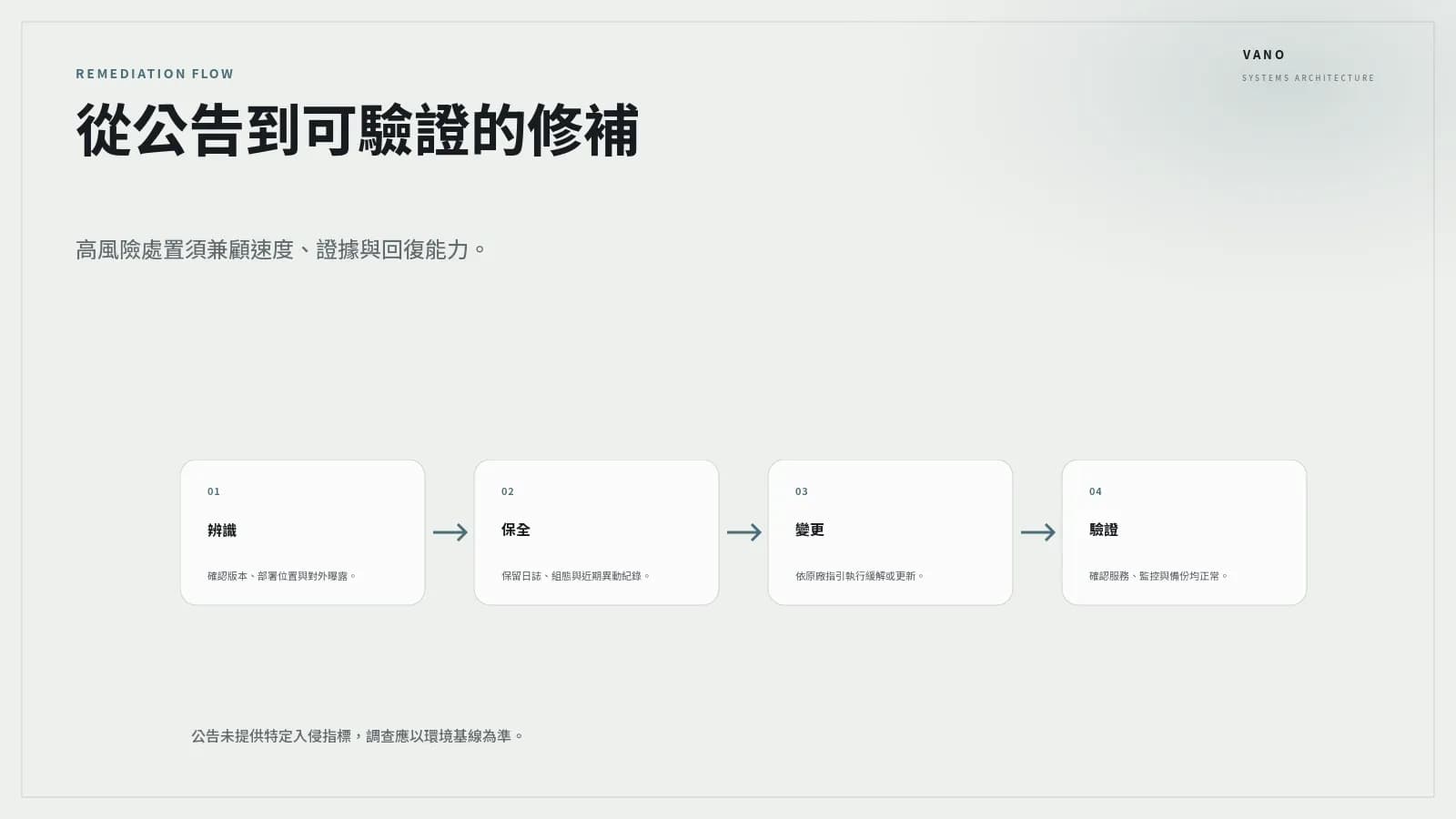Screen dimensions: 1456x819
Task: Select the 變更 step heading
Action: coord(810,530)
